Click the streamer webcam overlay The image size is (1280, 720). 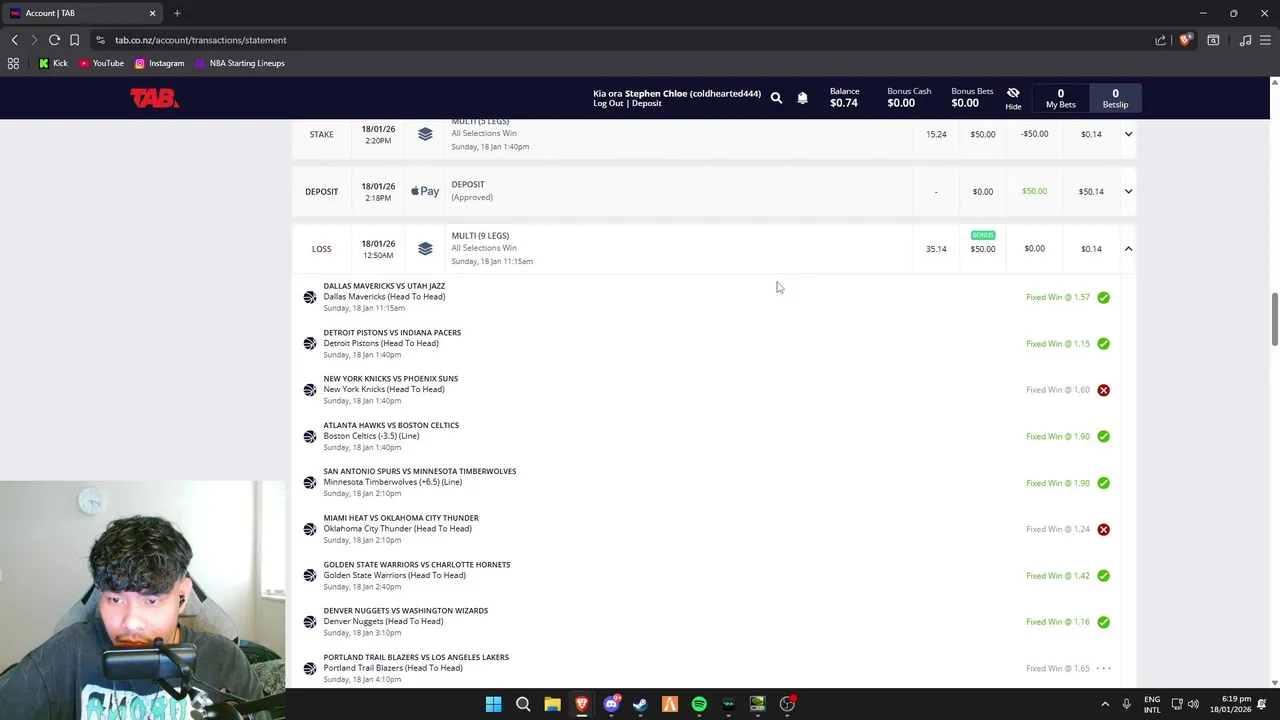[143, 600]
